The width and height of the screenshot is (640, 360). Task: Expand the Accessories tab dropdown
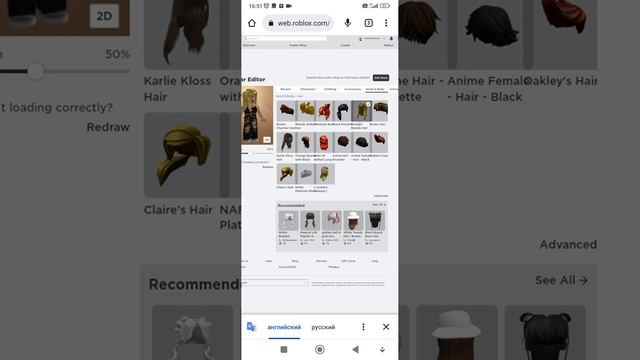[x=353, y=89]
